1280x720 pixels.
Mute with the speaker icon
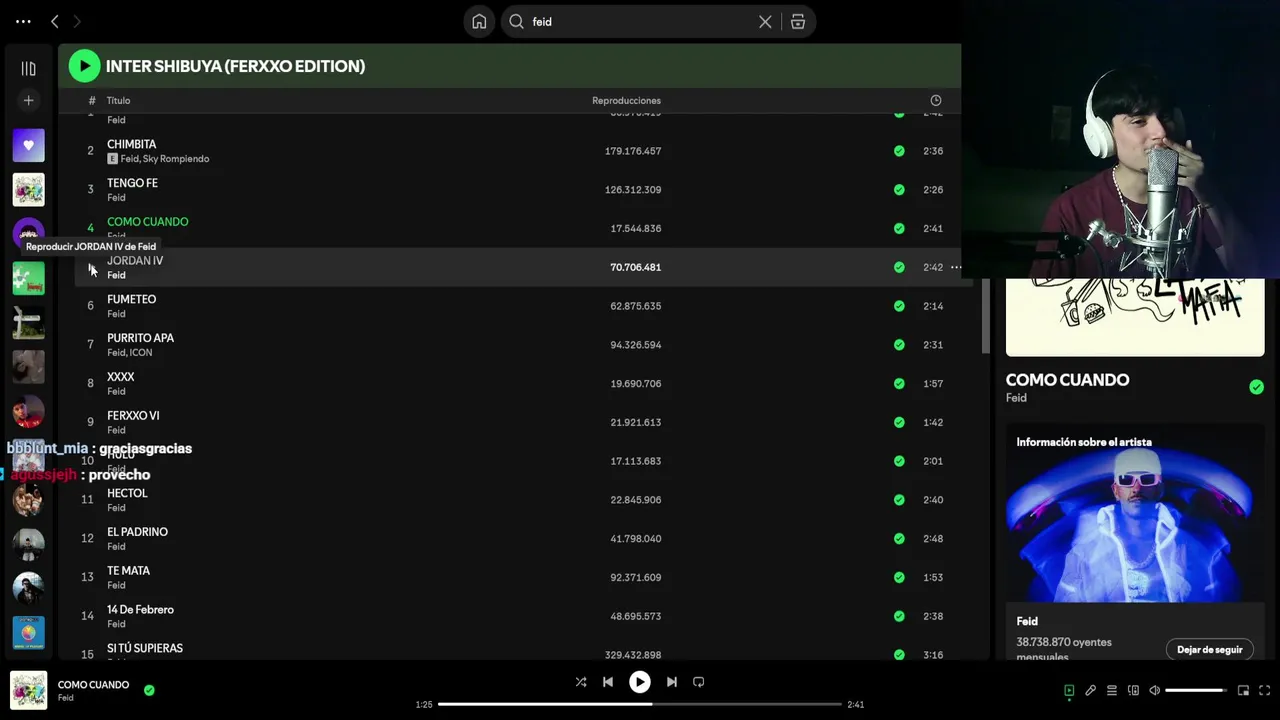point(1154,690)
